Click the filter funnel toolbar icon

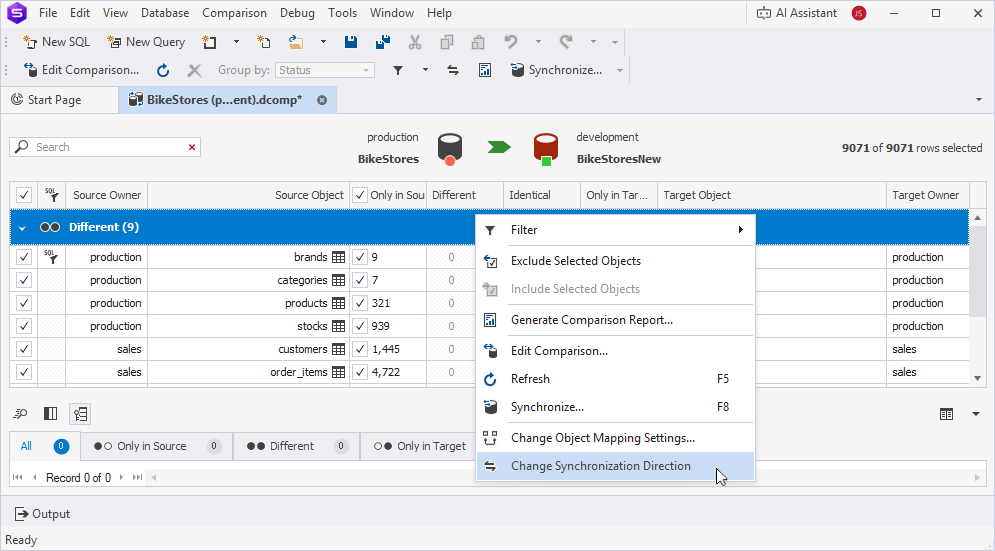[398, 70]
